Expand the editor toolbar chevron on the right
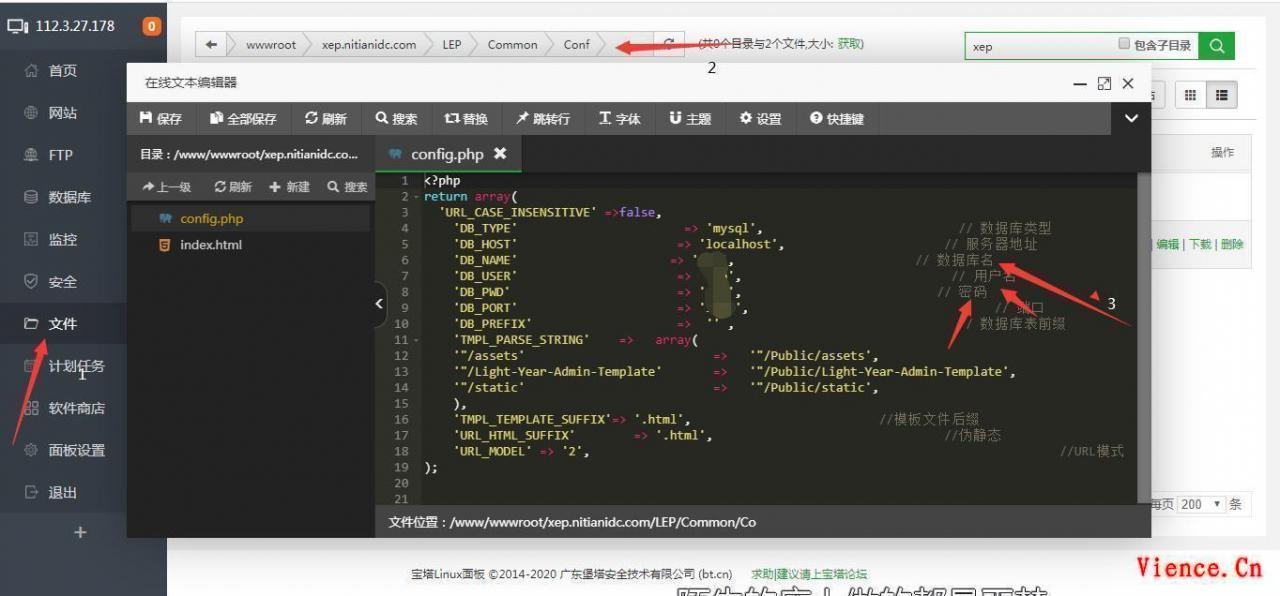Viewport: 1280px width, 596px height. 1131,118
